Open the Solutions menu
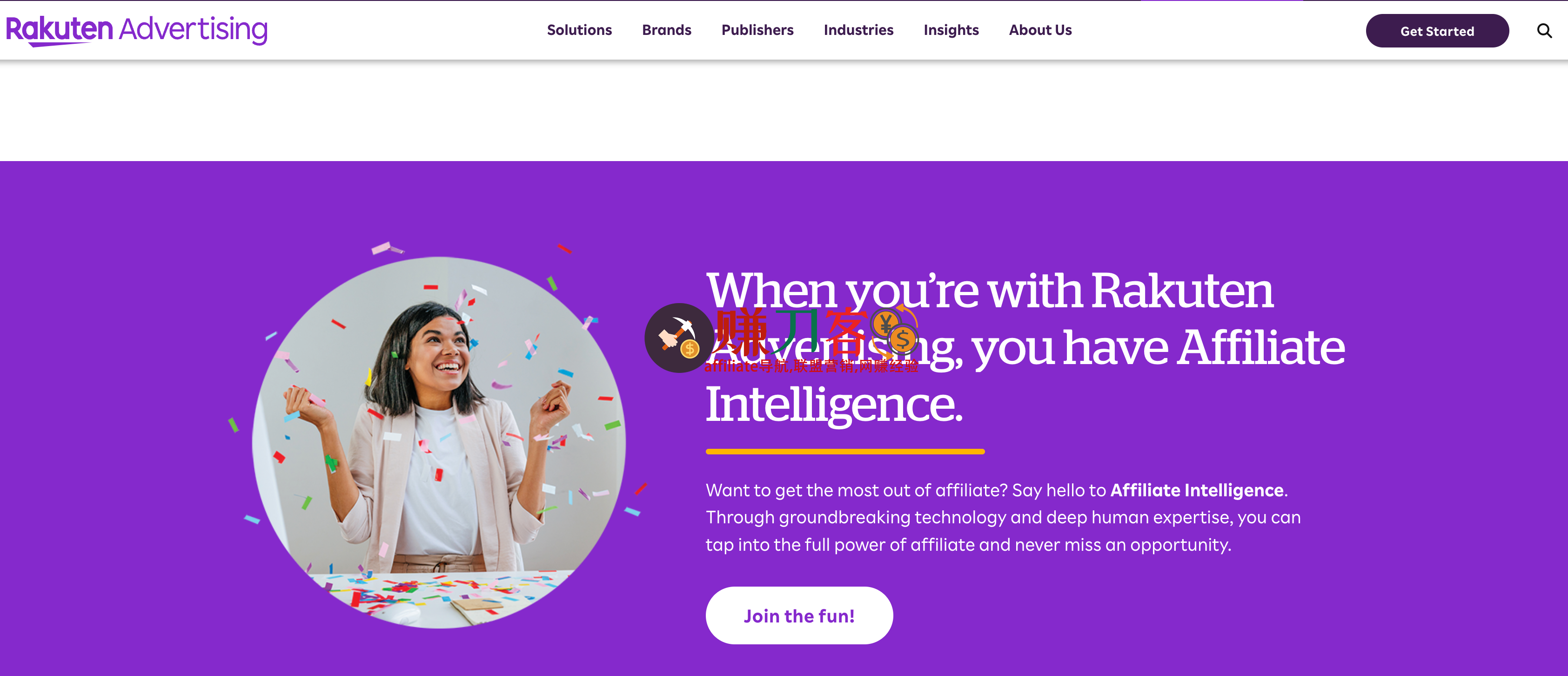This screenshot has height=676, width=1568. click(x=579, y=30)
